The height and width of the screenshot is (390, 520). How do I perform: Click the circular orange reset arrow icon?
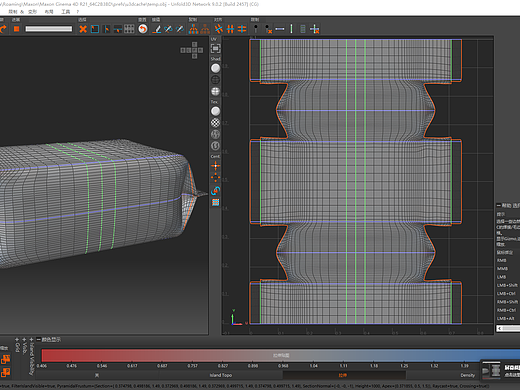pos(143,29)
